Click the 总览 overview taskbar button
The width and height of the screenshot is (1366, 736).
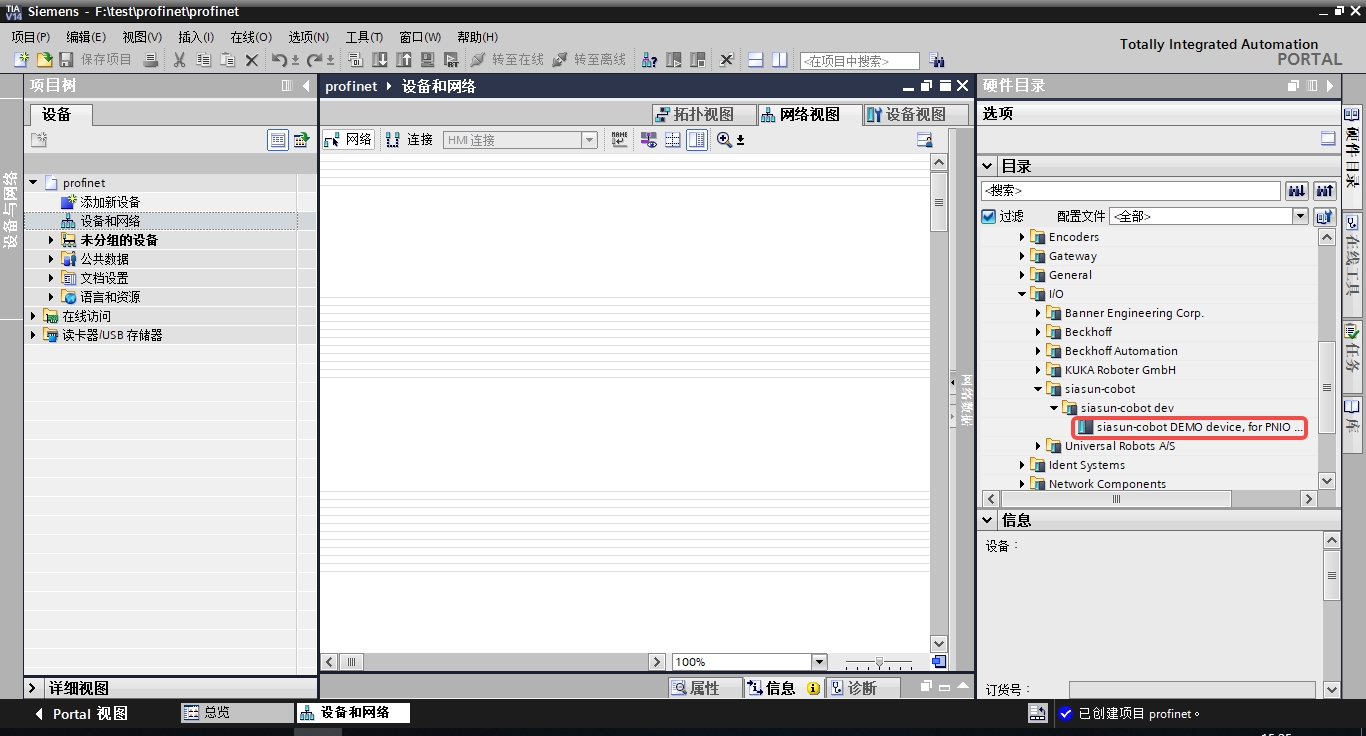click(236, 713)
